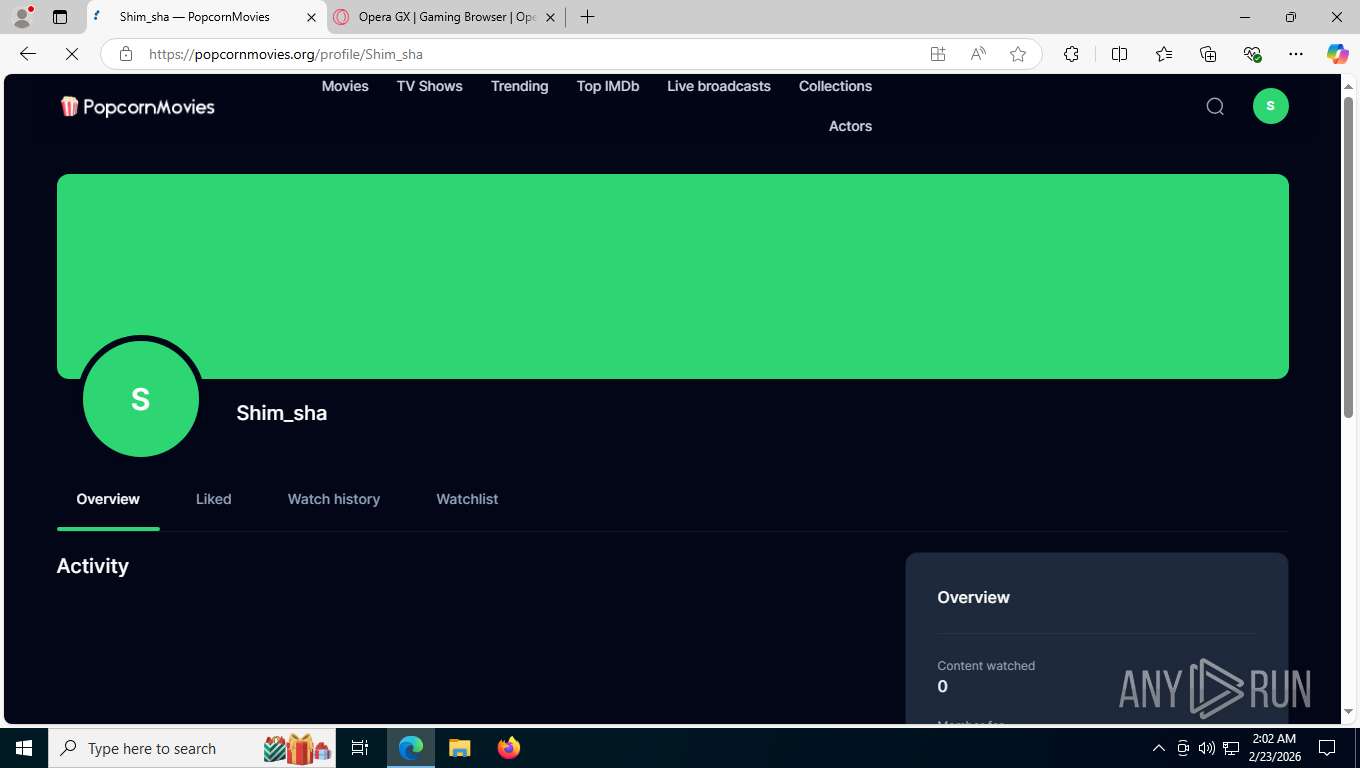
Task: Click the green profile banner image
Action: [x=673, y=276]
